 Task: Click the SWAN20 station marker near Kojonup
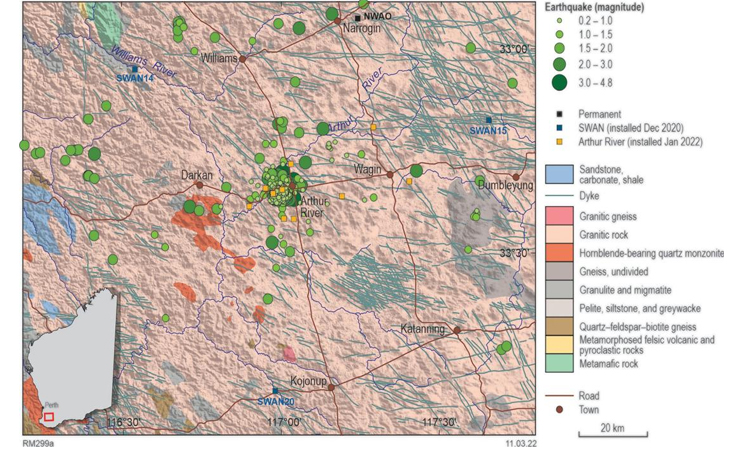pos(275,391)
